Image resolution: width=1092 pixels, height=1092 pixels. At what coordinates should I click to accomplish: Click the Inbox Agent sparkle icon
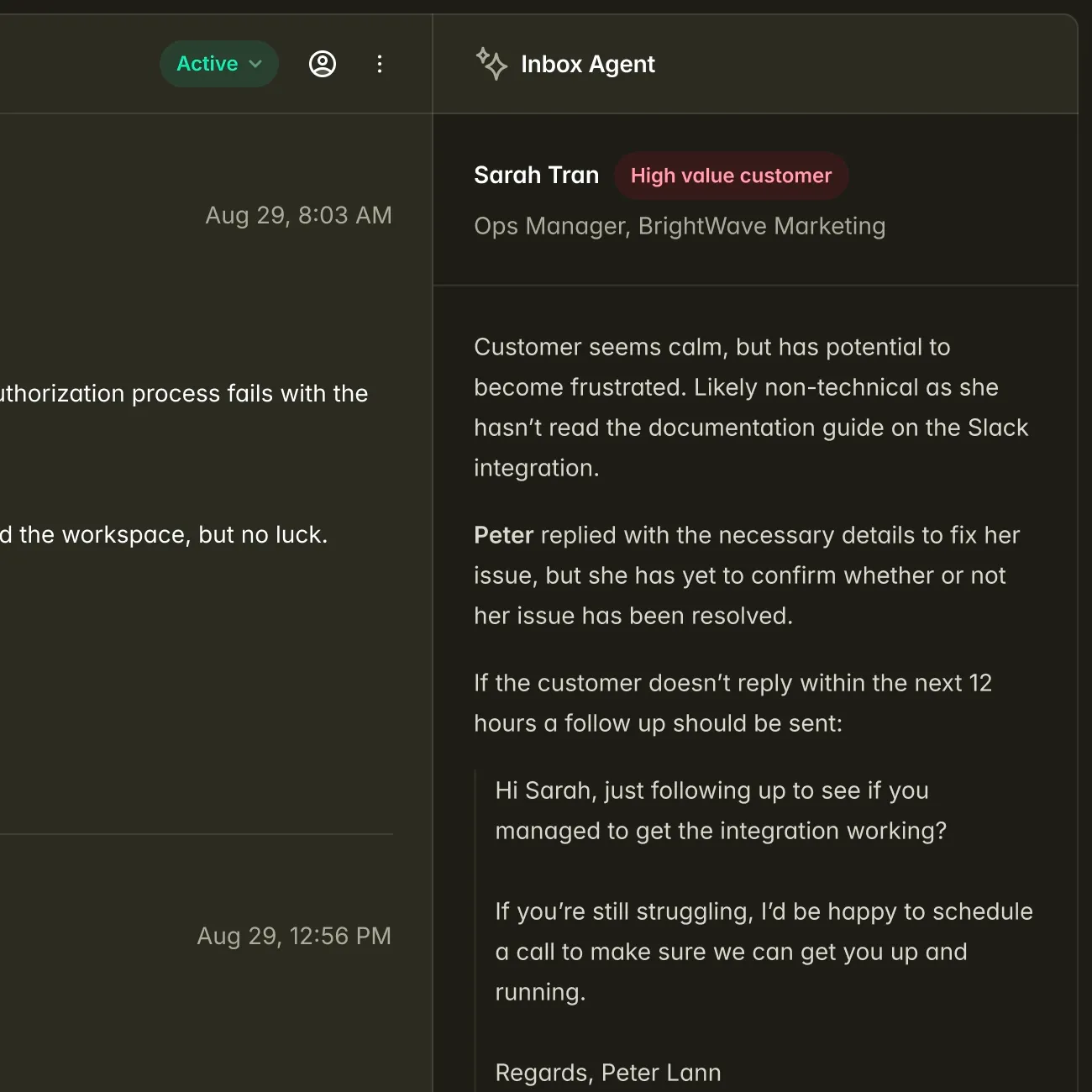pyautogui.click(x=492, y=64)
